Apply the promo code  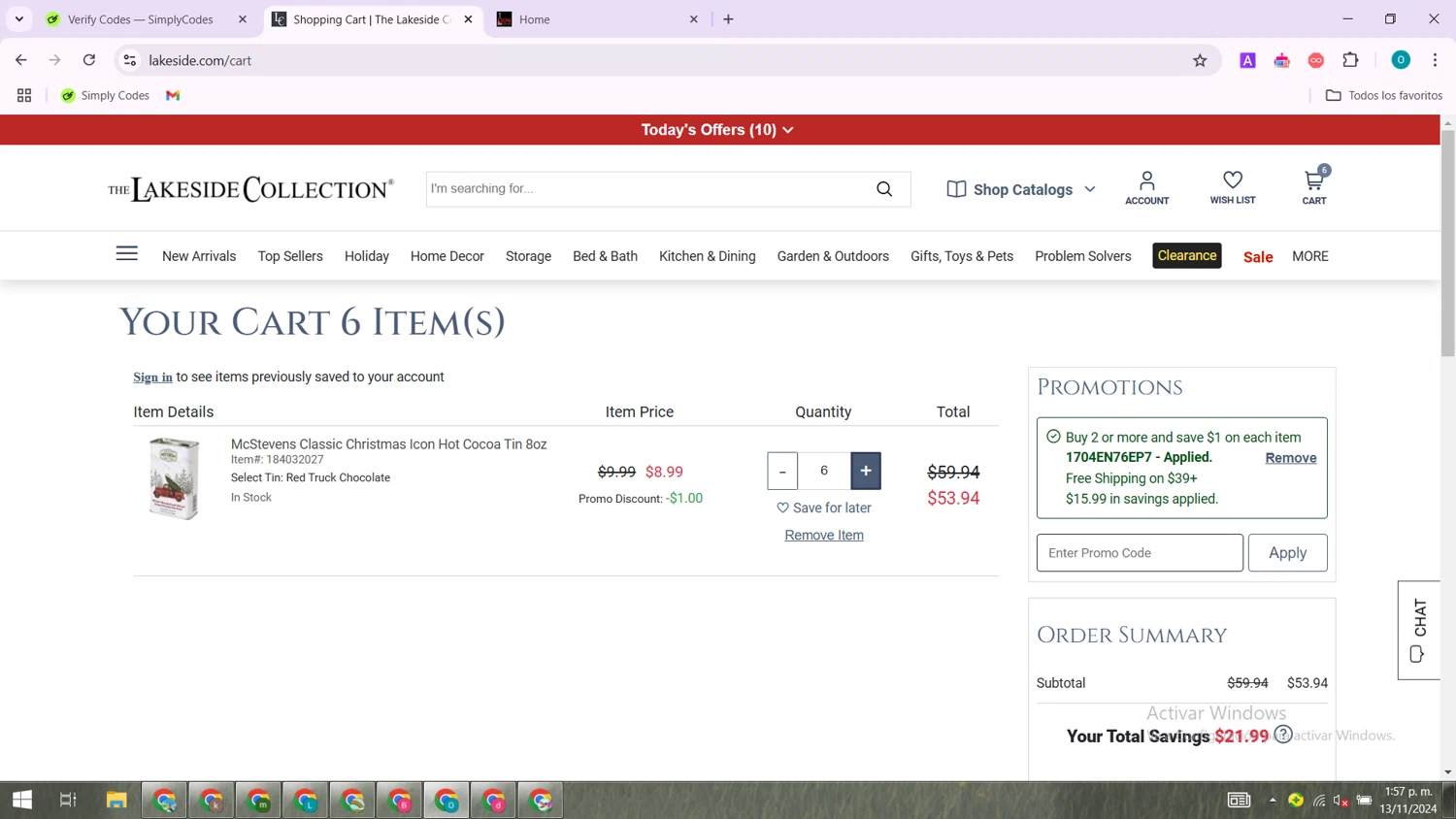(x=1287, y=552)
